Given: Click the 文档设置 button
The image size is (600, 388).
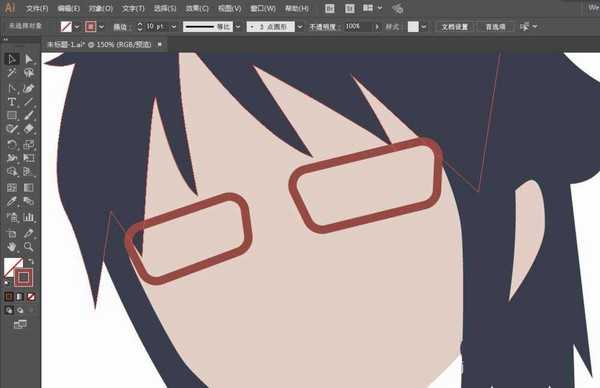Looking at the screenshot, I should click(455, 27).
